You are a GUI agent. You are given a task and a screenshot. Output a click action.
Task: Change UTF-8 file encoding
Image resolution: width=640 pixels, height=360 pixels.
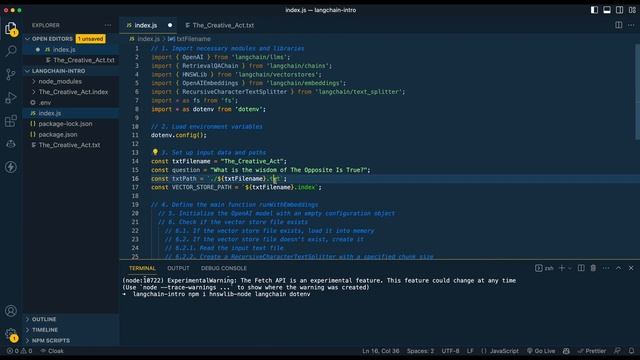pyautogui.click(x=451, y=351)
